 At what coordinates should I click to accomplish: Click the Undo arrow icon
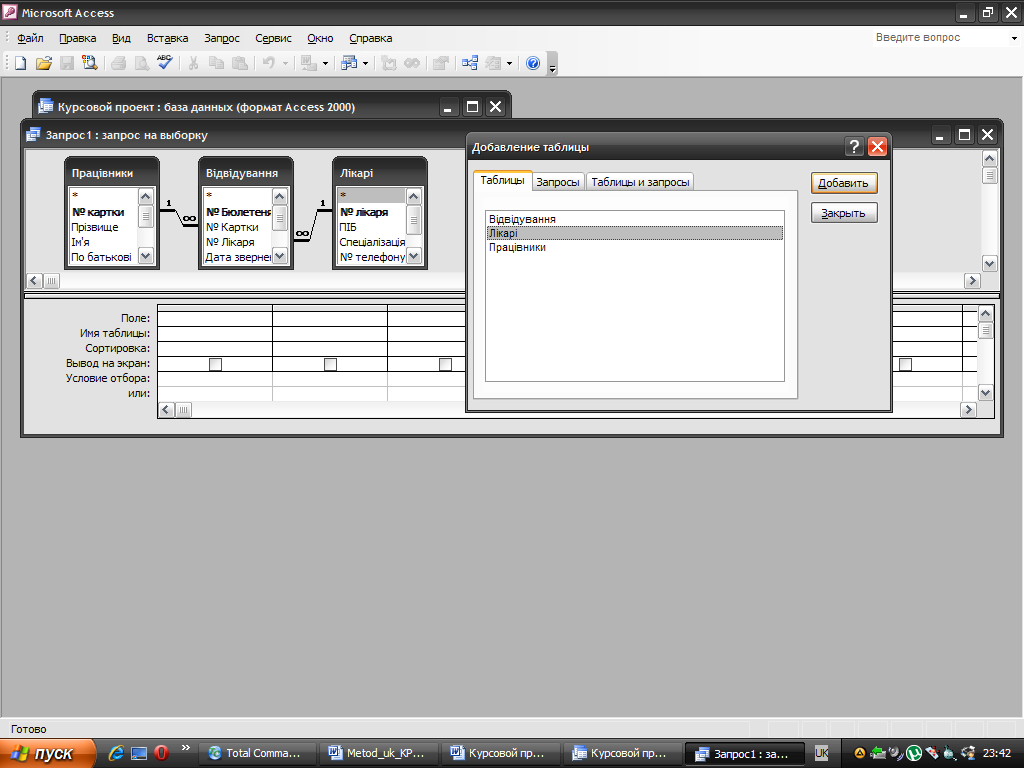pos(268,63)
